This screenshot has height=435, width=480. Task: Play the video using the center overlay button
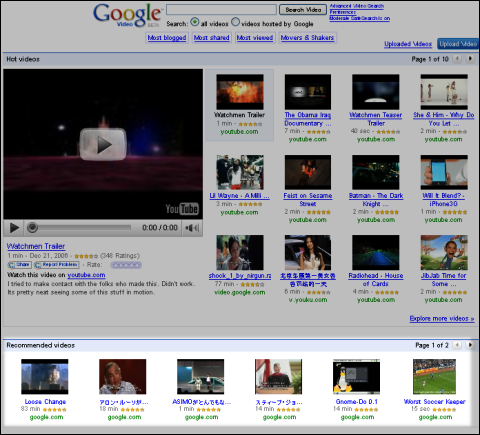click(x=103, y=144)
